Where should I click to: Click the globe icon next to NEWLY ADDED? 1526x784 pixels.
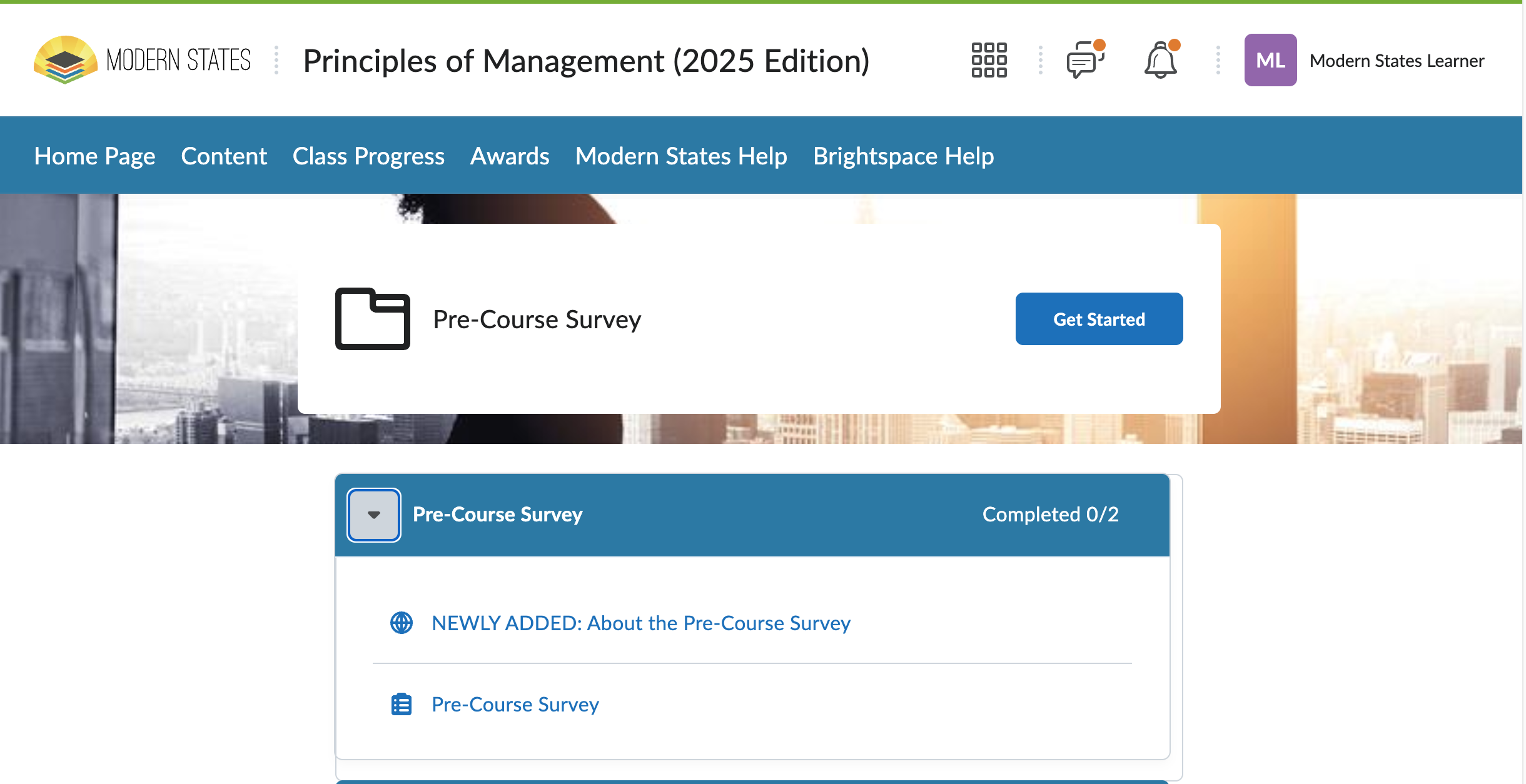402,623
